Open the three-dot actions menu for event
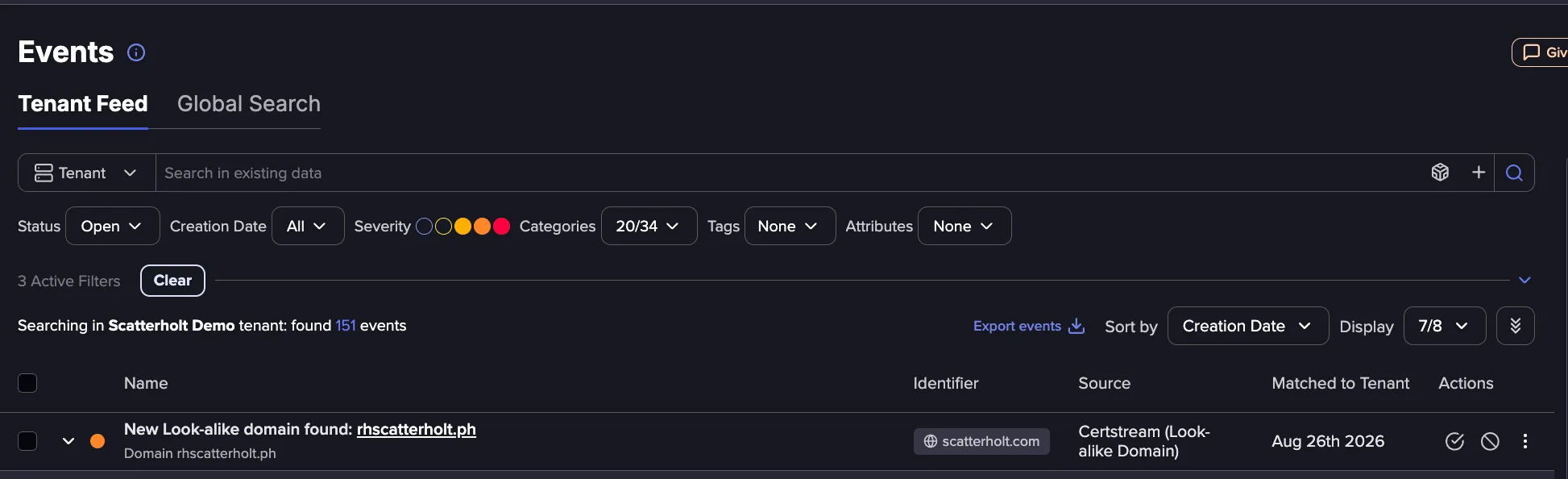The height and width of the screenshot is (479, 1568). 1525,441
